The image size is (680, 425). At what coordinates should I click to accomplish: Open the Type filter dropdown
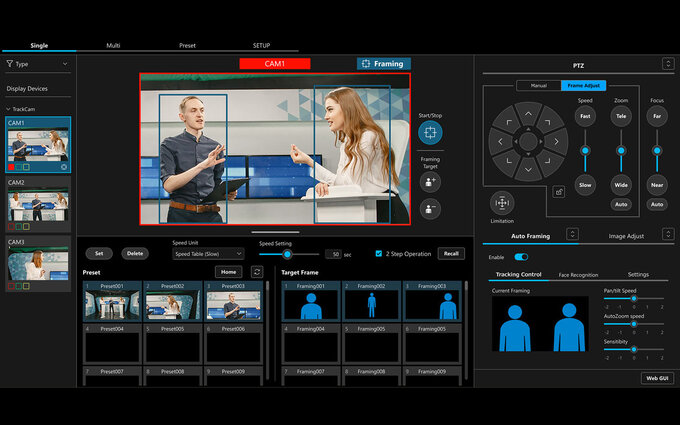coord(38,64)
